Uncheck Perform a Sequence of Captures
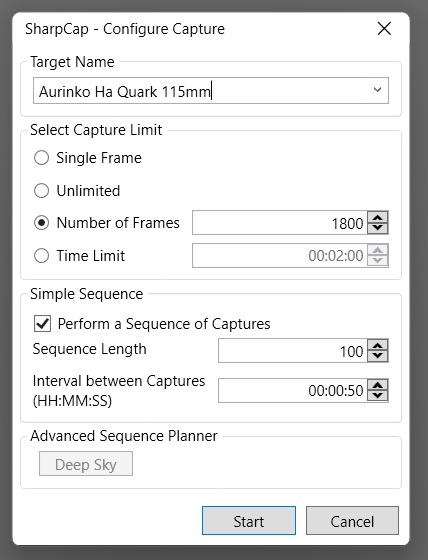 pos(42,324)
